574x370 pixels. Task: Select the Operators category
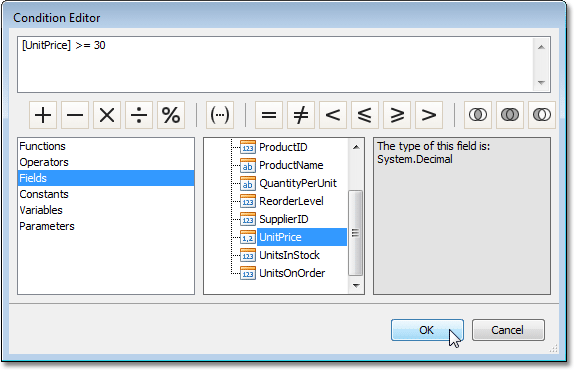pyautogui.click(x=106, y=162)
